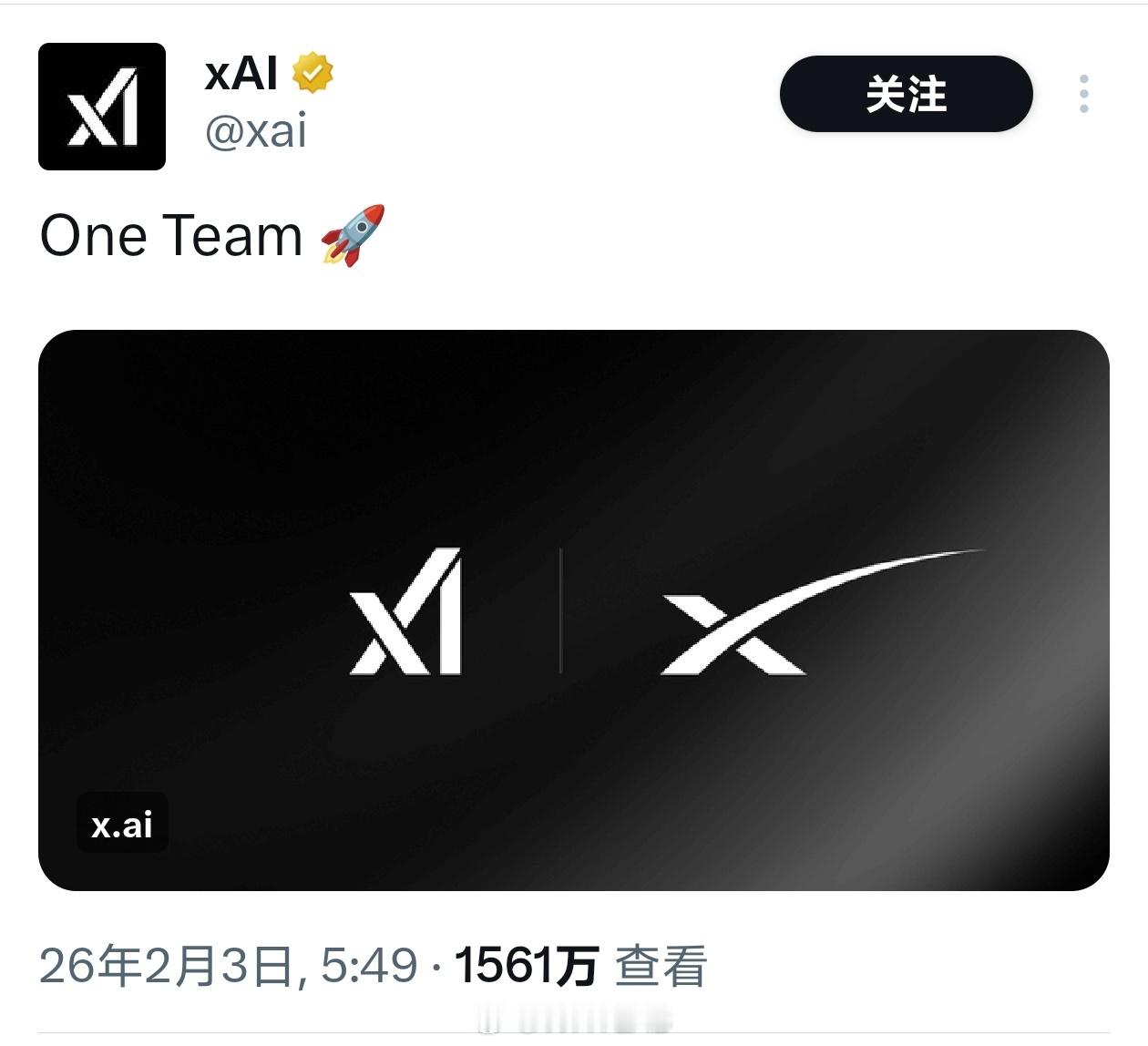Image resolution: width=1148 pixels, height=1046 pixels.
Task: Click the separator line under the timestamp
Action: 574,1033
